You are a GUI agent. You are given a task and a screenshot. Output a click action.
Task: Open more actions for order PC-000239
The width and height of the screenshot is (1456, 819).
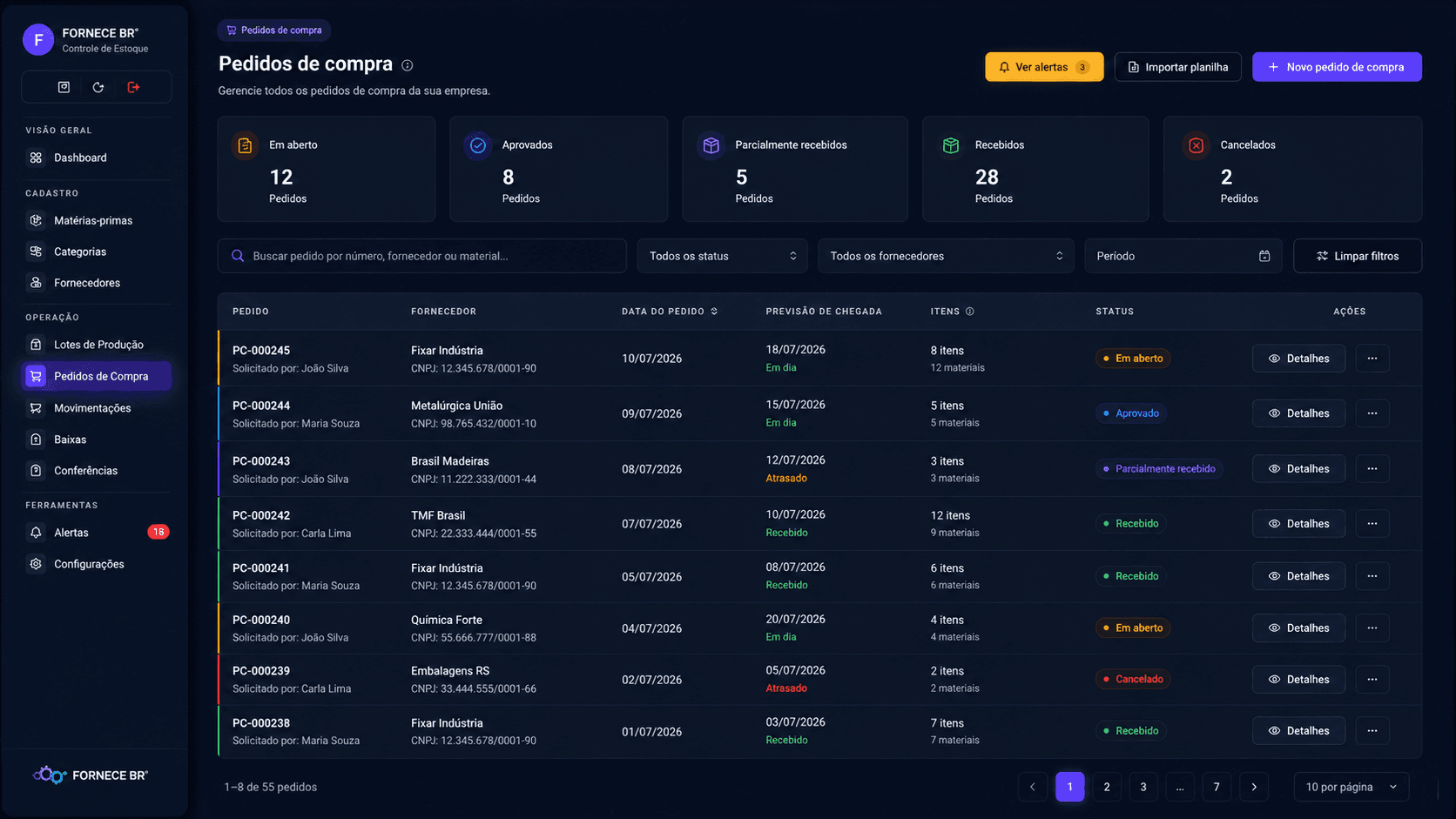tap(1372, 680)
